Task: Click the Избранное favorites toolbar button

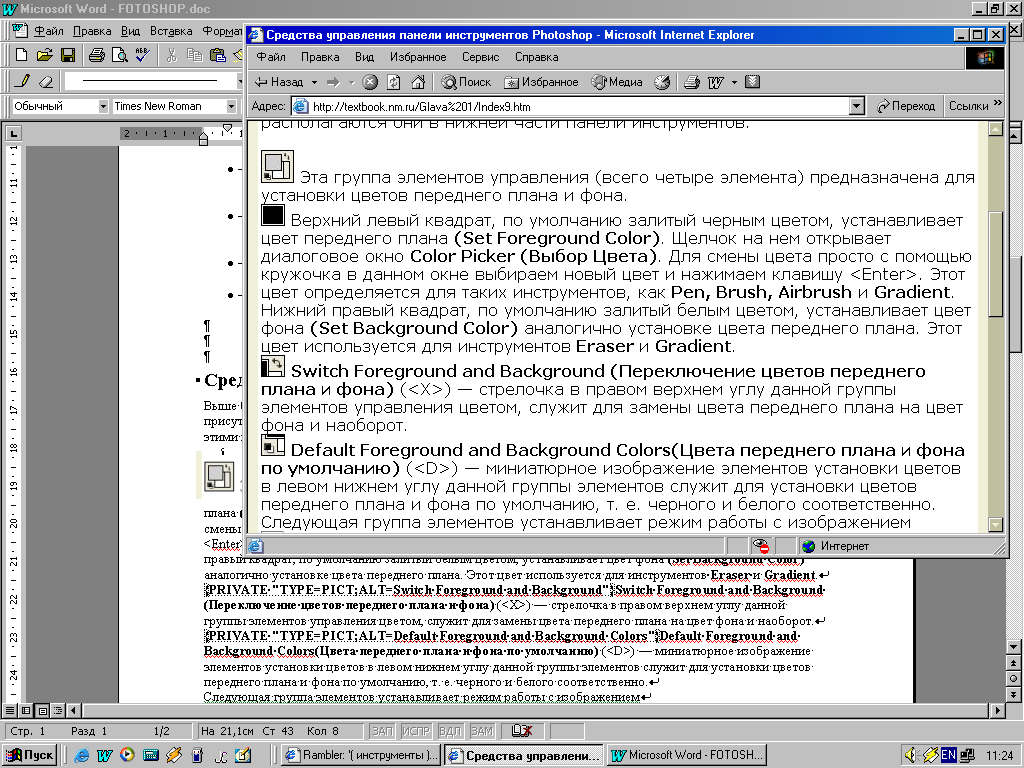Action: tap(541, 82)
